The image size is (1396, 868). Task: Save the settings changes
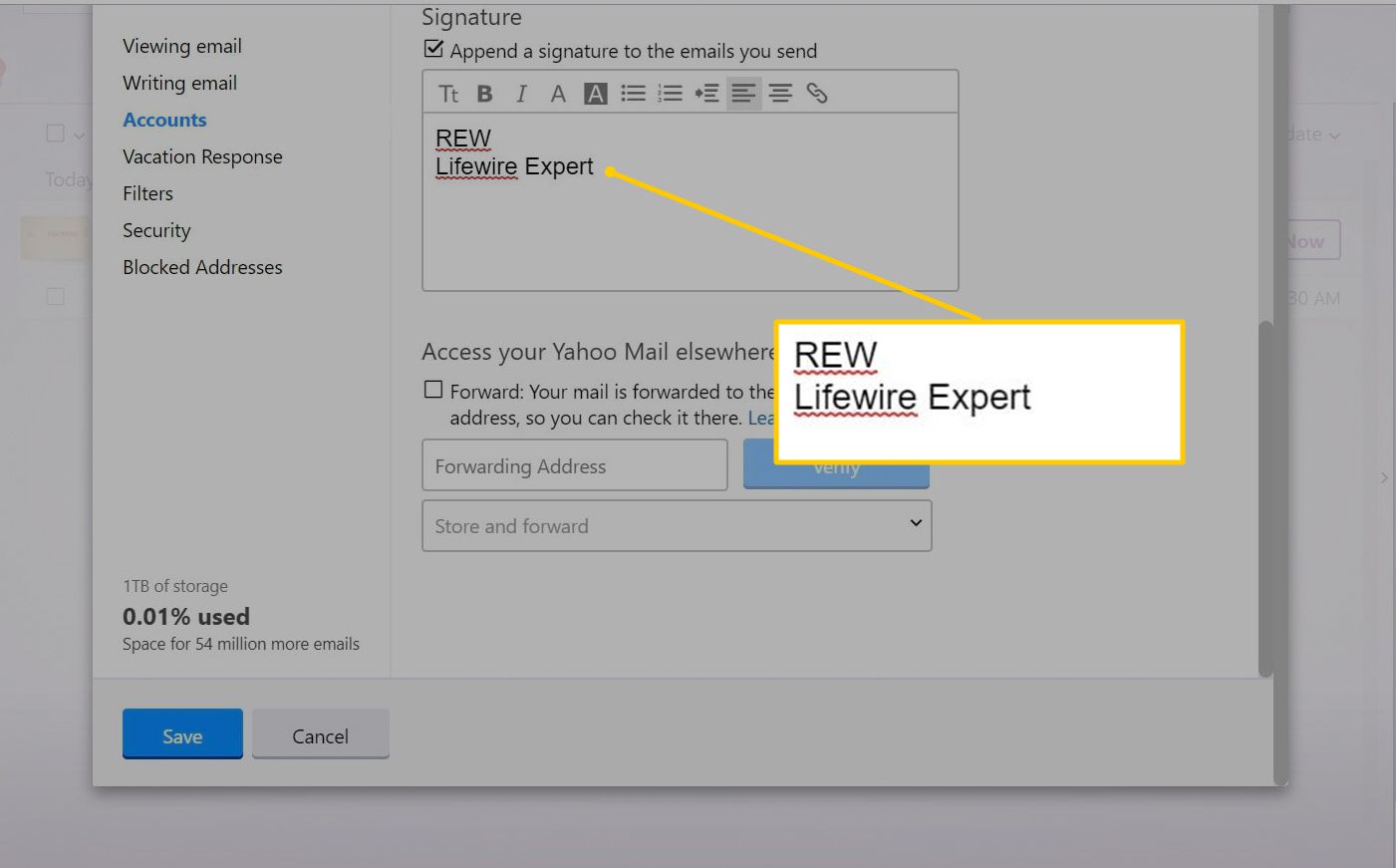[182, 734]
